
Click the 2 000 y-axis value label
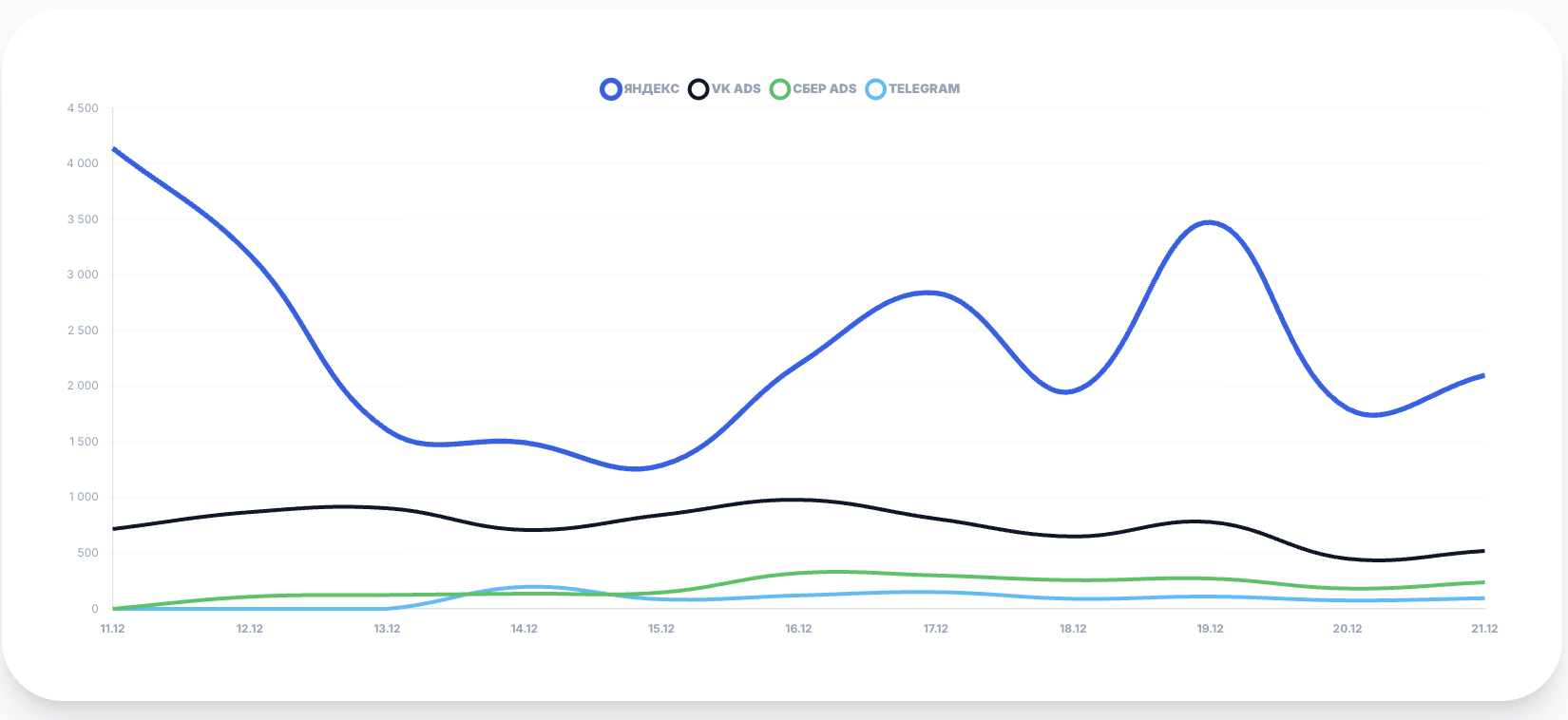[x=83, y=386]
